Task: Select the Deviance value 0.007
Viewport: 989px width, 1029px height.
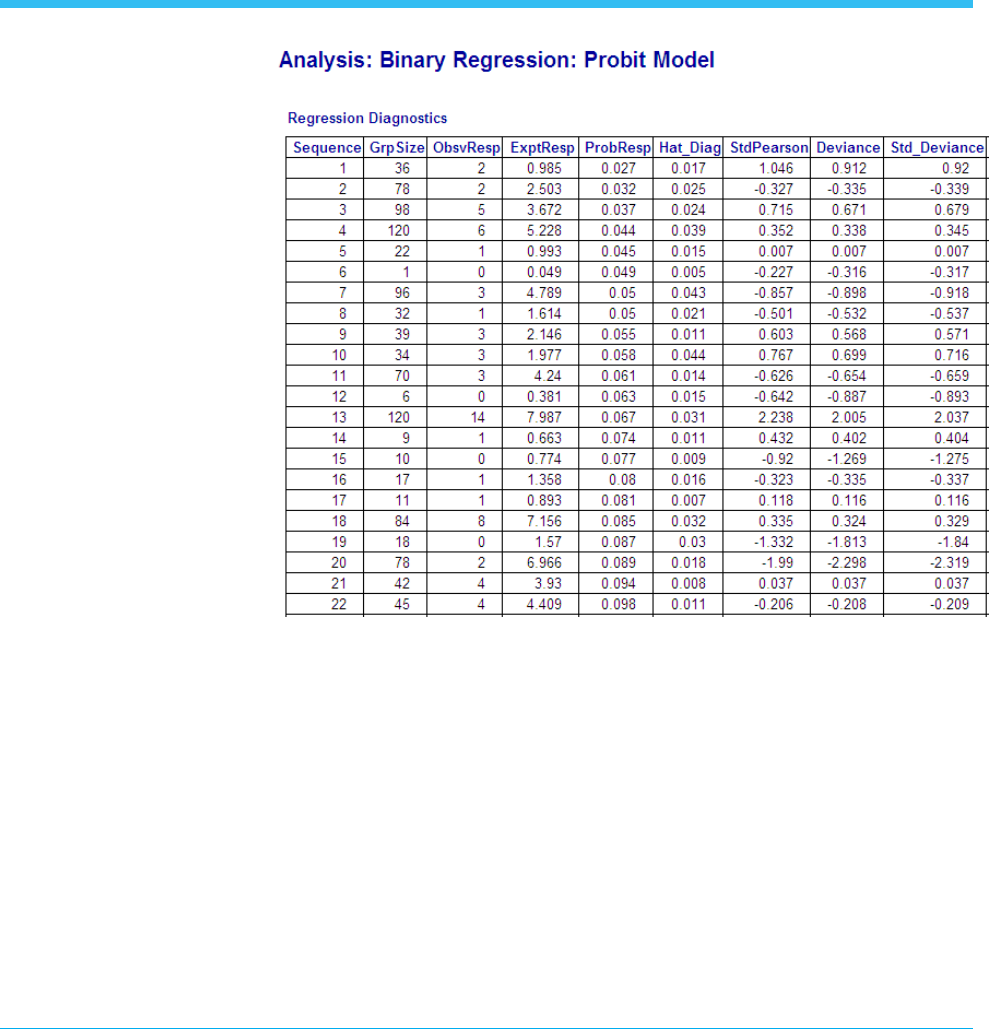Action: click(x=849, y=251)
